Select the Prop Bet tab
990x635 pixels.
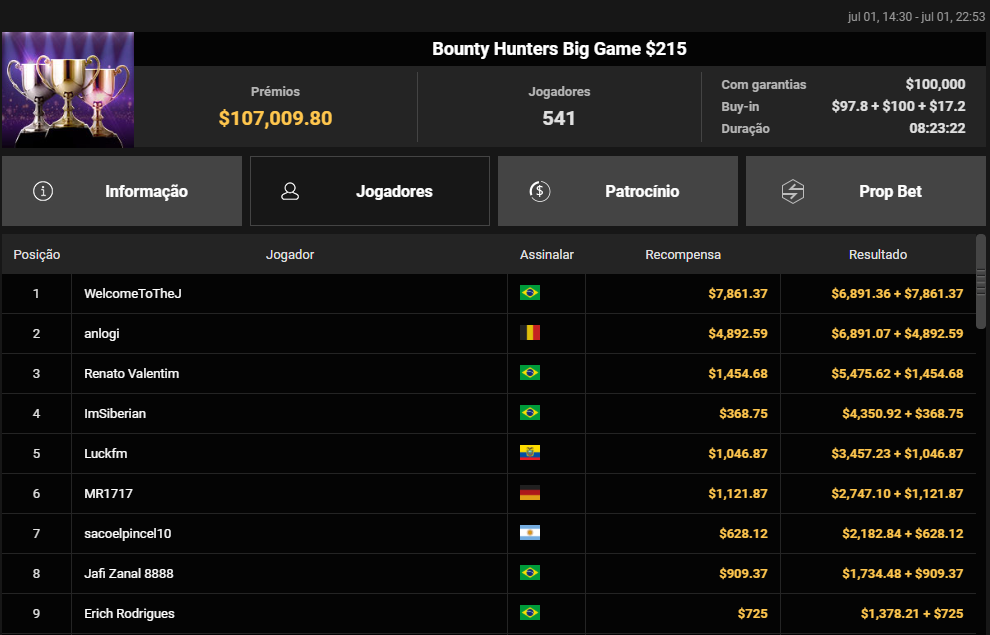click(866, 191)
